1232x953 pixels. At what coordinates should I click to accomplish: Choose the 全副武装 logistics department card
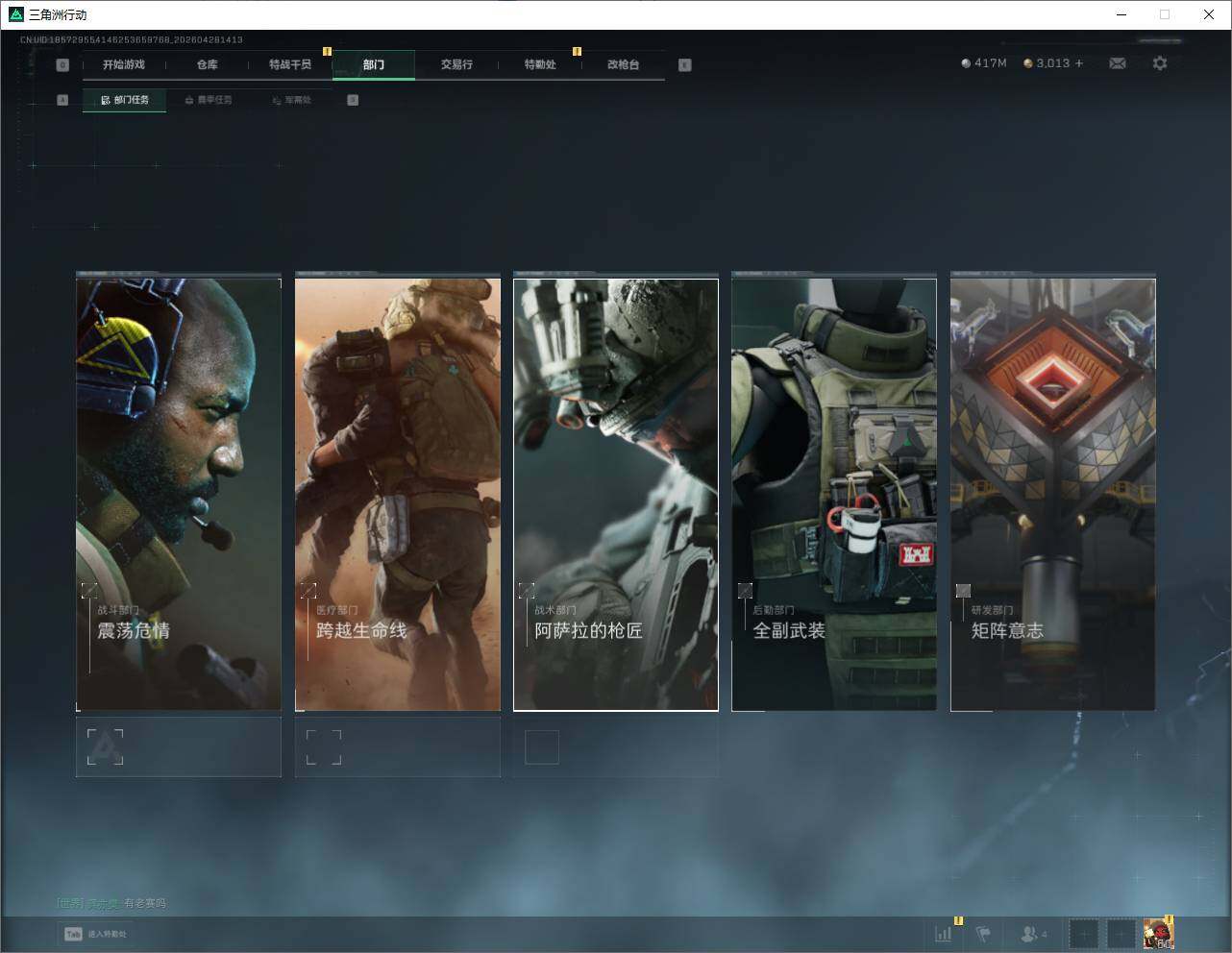pos(833,494)
